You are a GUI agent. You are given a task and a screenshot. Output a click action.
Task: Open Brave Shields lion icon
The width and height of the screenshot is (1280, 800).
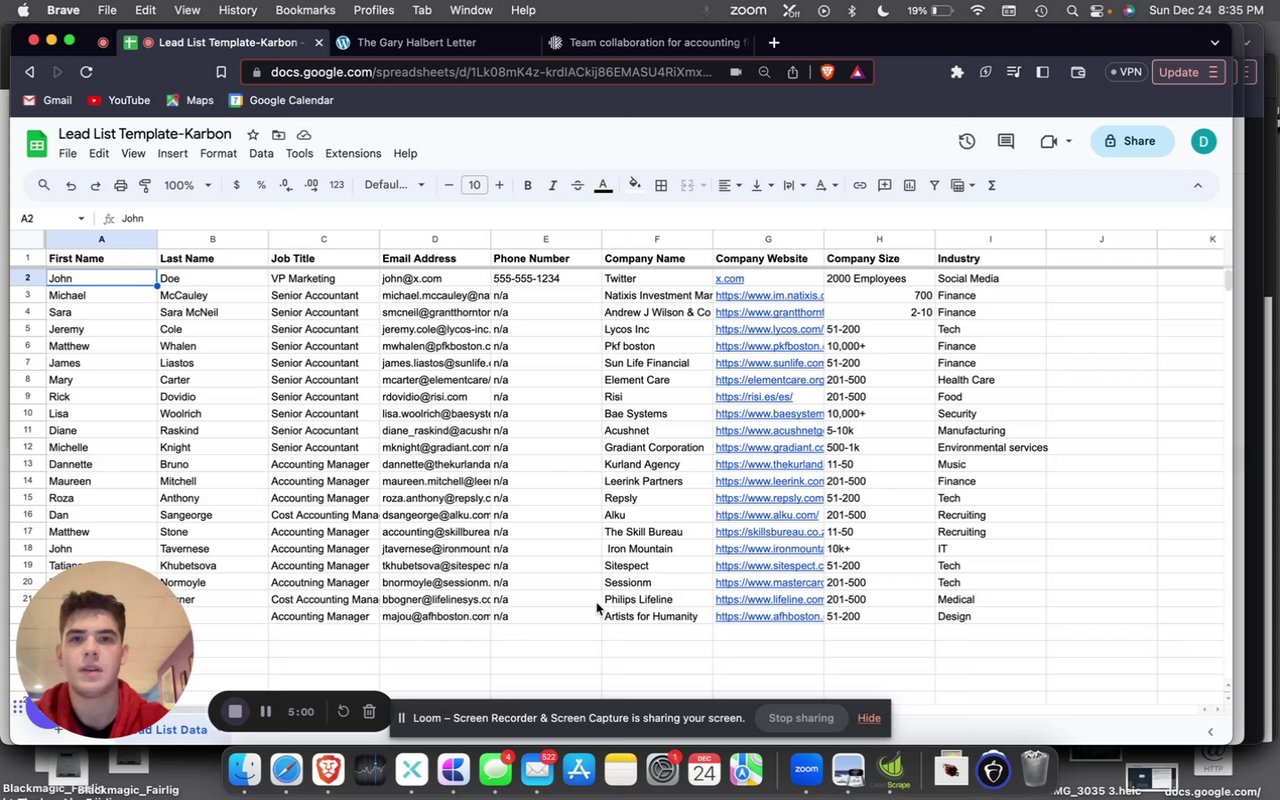(x=827, y=72)
